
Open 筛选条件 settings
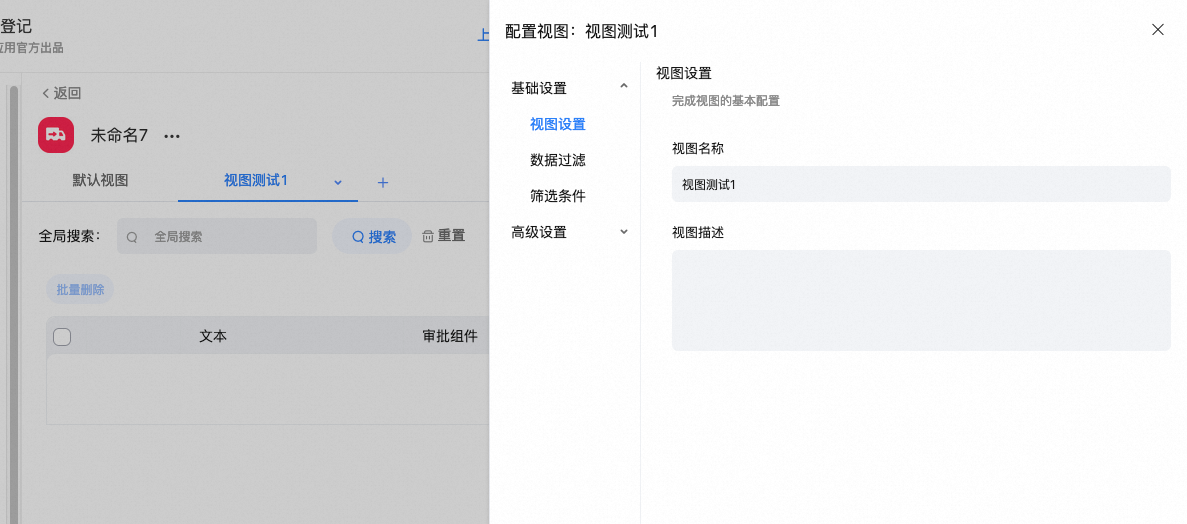tap(557, 196)
